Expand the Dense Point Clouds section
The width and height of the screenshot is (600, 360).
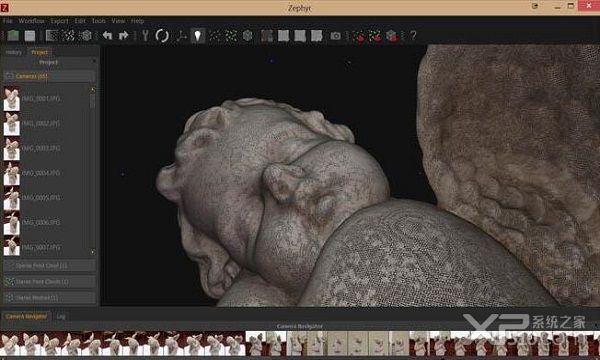coord(49,282)
